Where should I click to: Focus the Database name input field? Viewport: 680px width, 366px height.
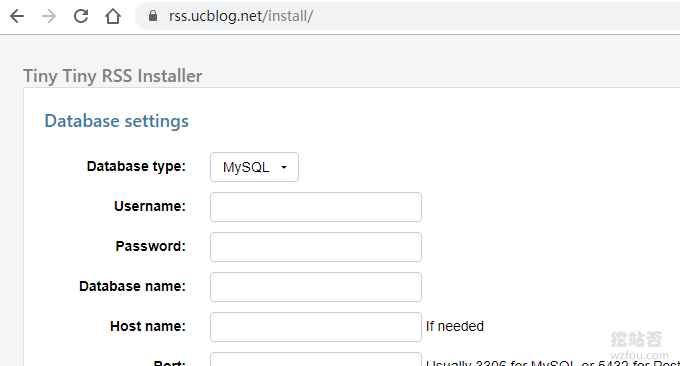point(316,287)
